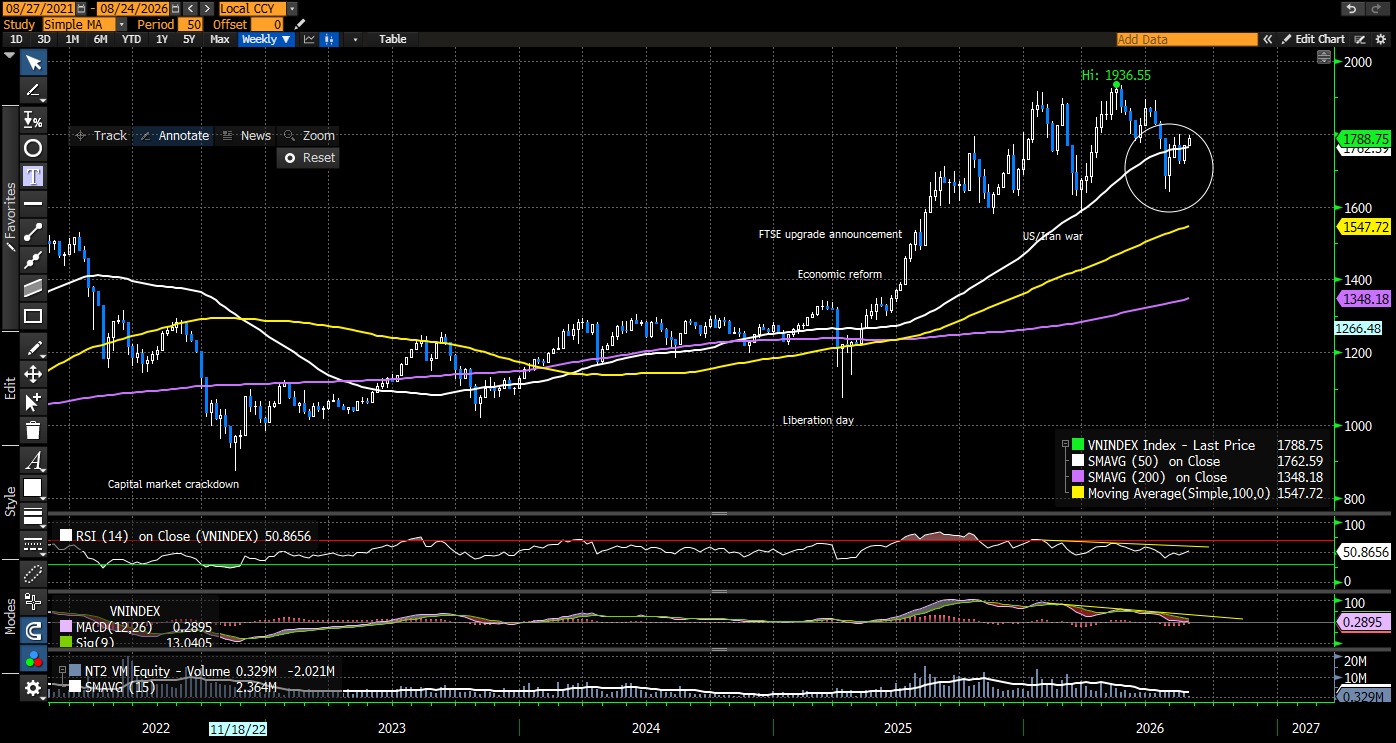Pick the regression line tool

(x=33, y=260)
